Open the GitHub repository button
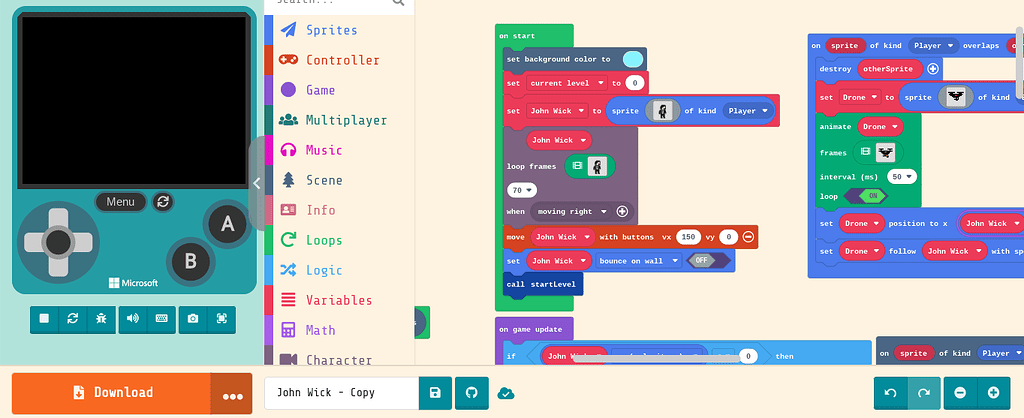The image size is (1024, 418). 472,393
